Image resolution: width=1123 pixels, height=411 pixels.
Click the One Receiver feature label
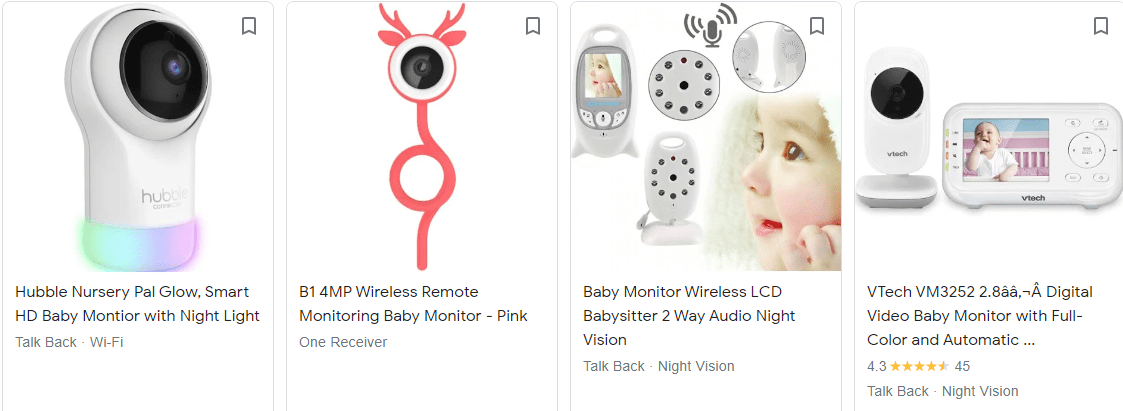[x=343, y=342]
